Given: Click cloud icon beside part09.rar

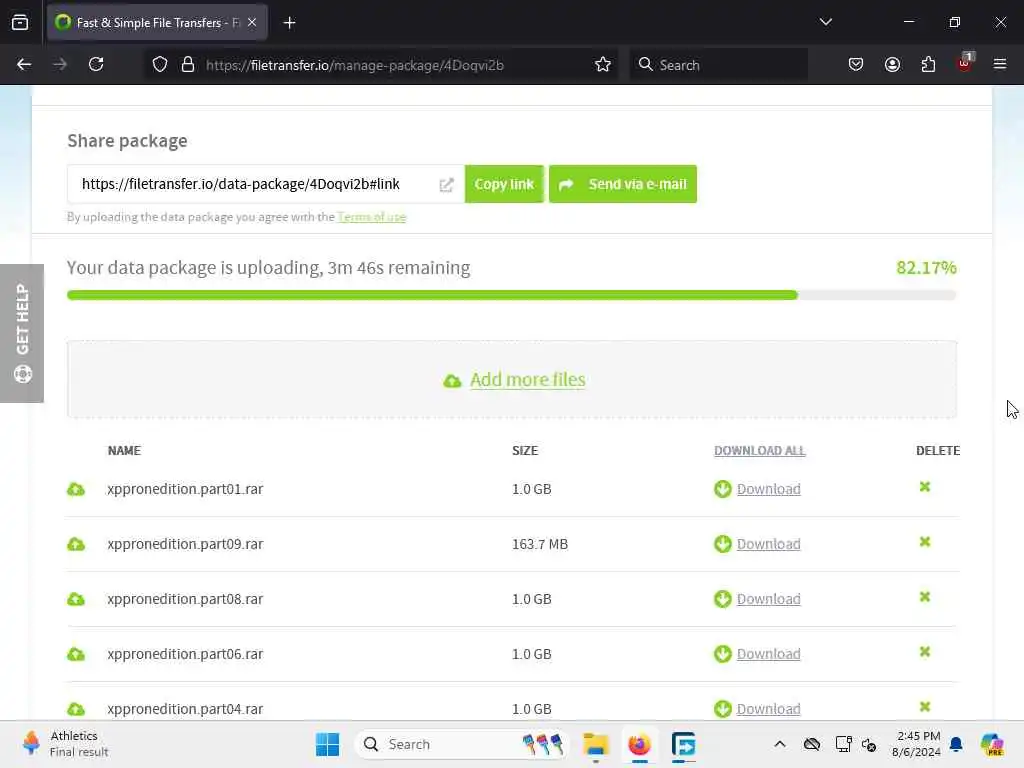Looking at the screenshot, I should [x=76, y=544].
